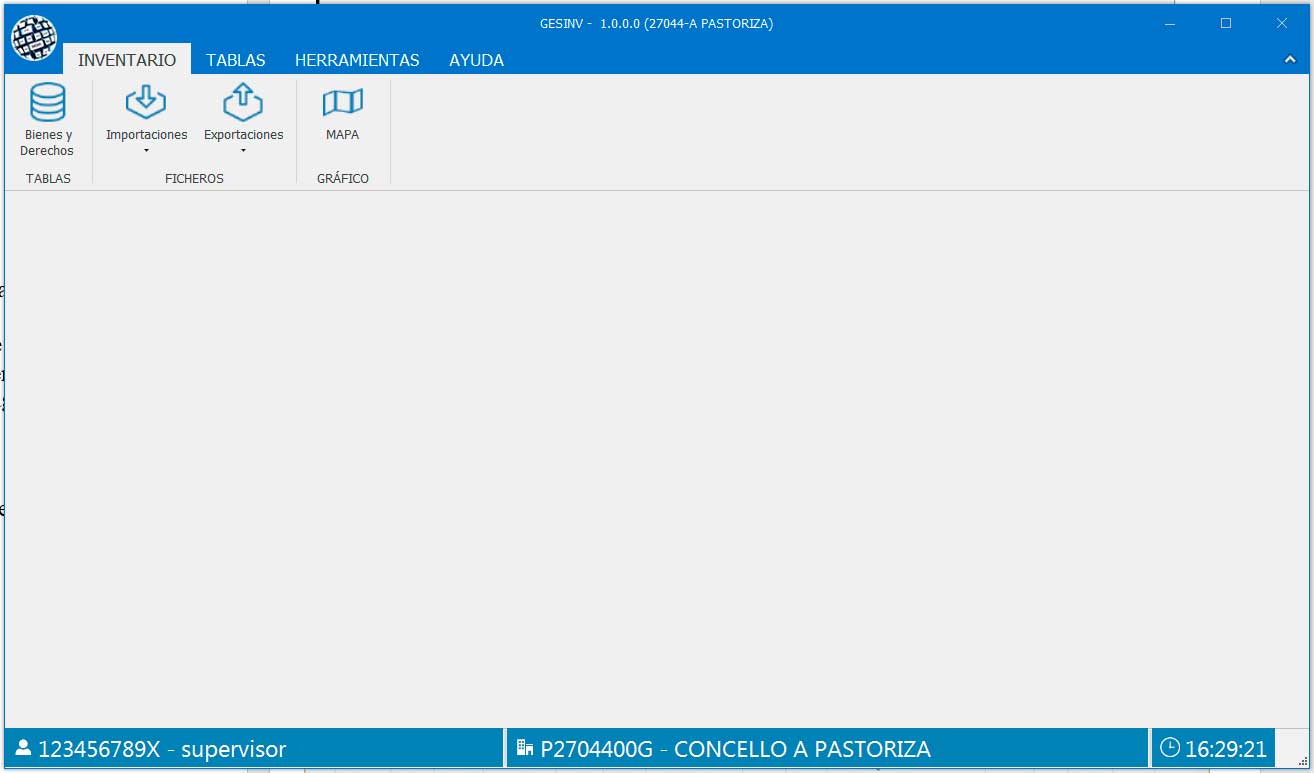1314x773 pixels.
Task: Click the 123456789X supervisor user label
Action: click(x=162, y=749)
